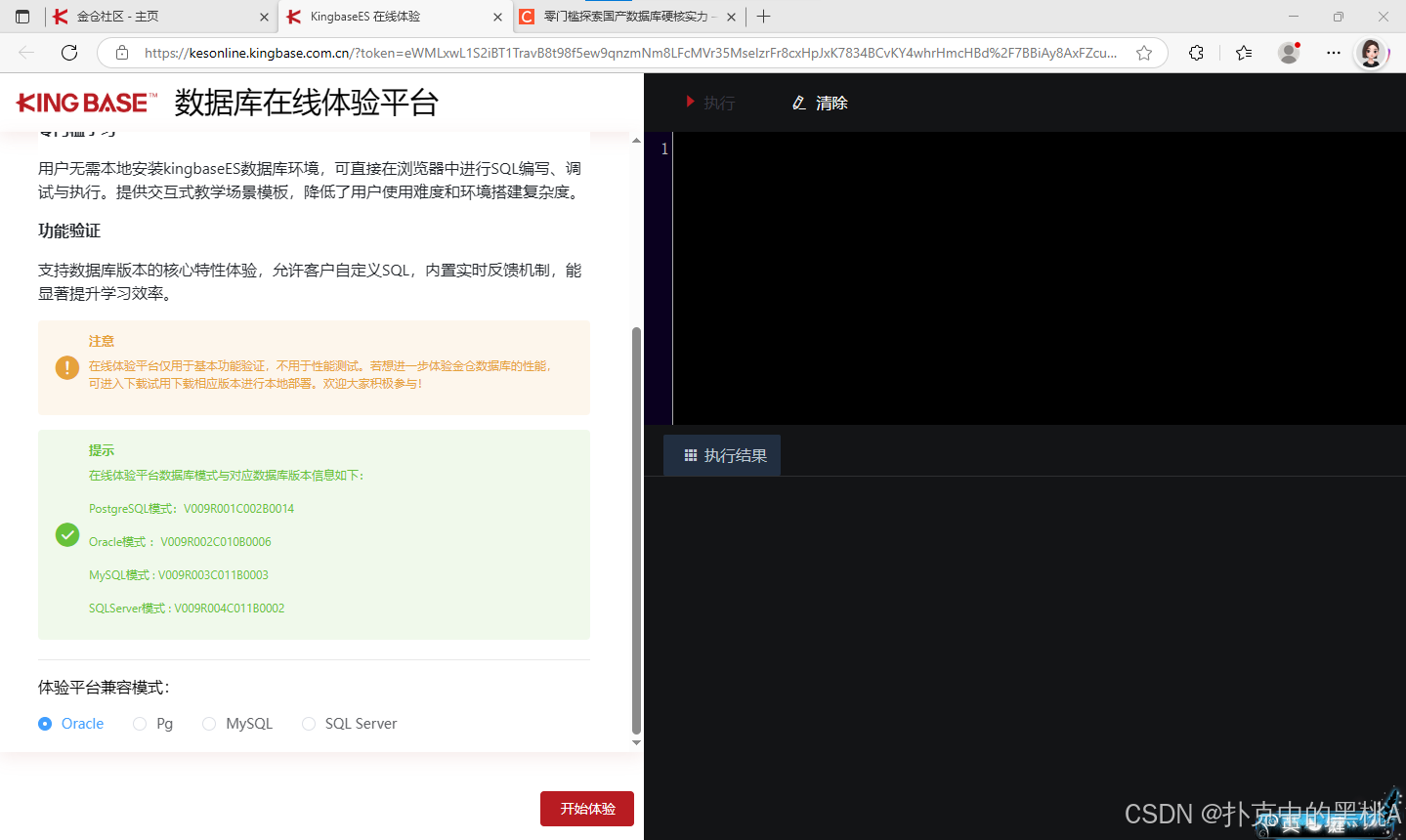Viewport: 1406px width, 840px height.
Task: Click the 数据库在线体验平台 title
Action: click(x=307, y=103)
